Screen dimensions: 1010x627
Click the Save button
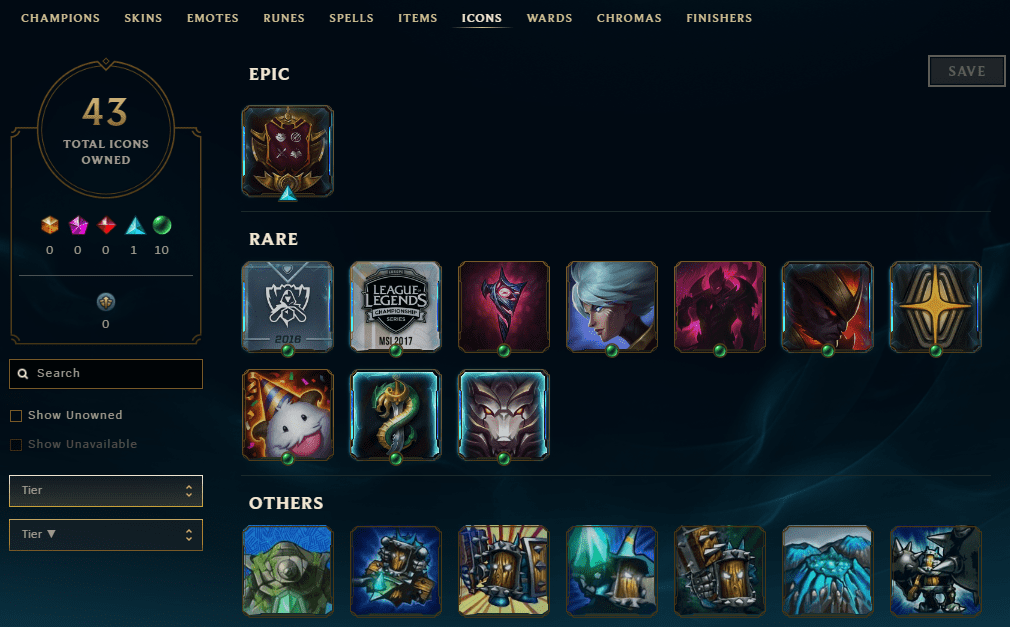(x=966, y=71)
